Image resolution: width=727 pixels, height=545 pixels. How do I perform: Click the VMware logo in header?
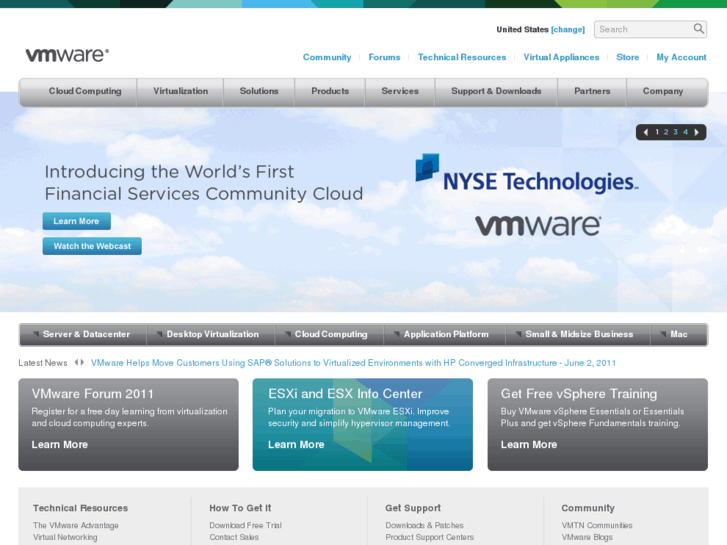[67, 55]
